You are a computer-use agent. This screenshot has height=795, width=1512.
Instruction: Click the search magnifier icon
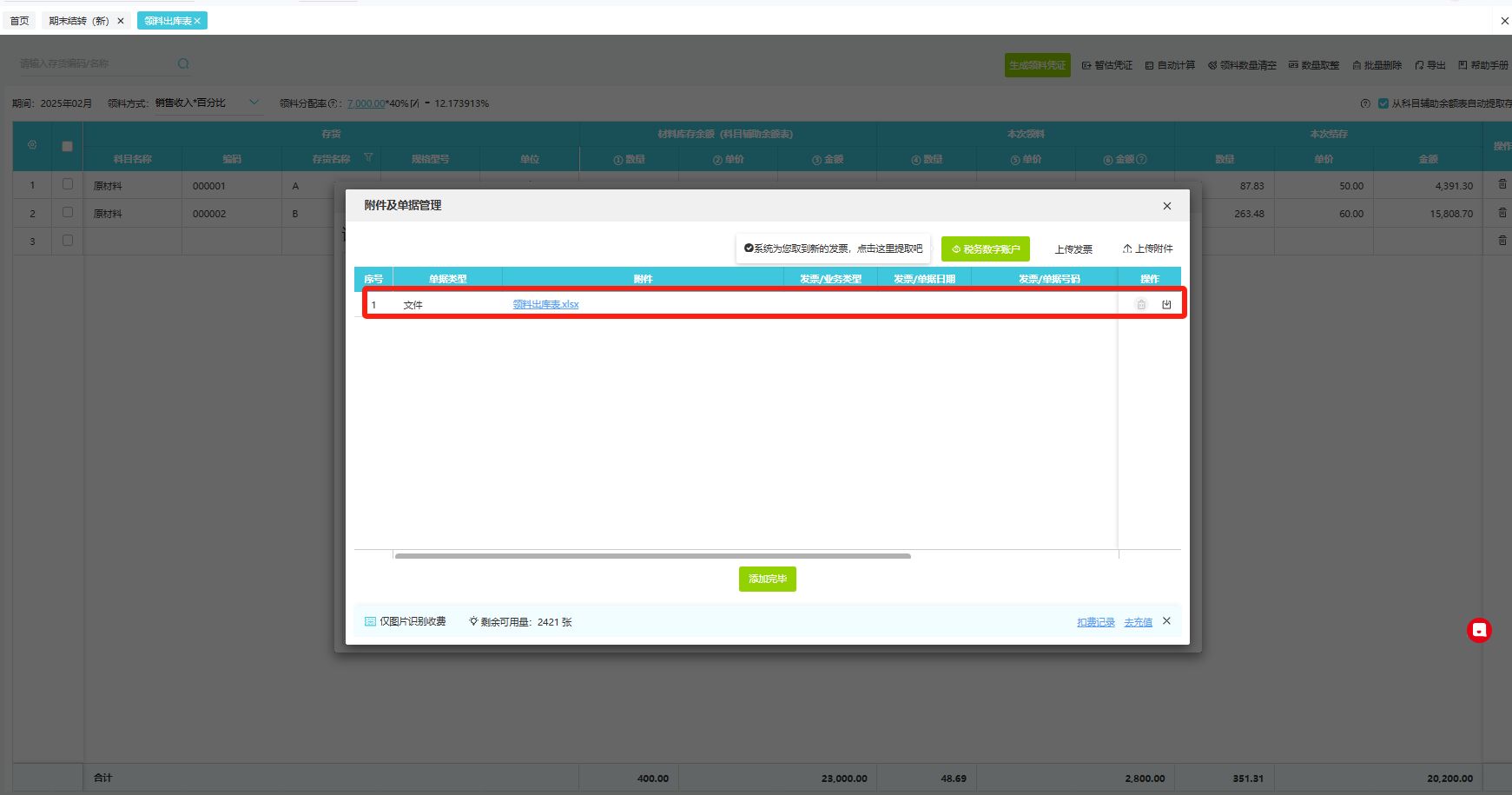click(x=183, y=63)
